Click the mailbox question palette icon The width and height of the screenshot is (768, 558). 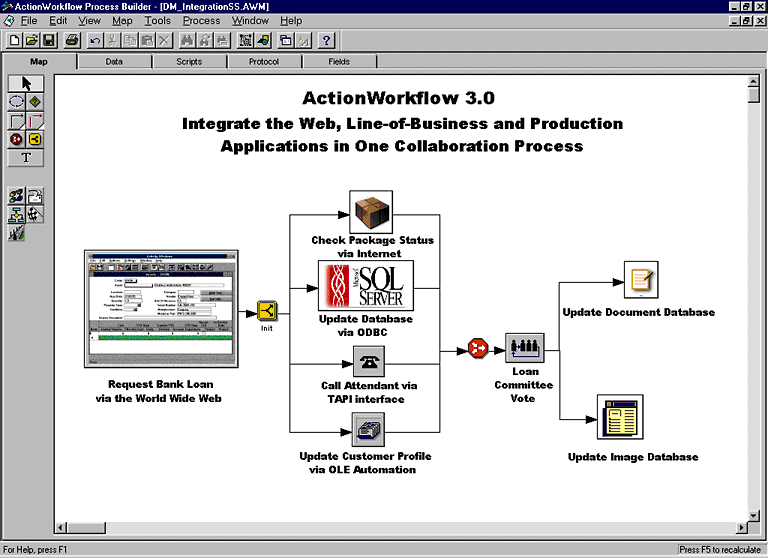coord(35,196)
